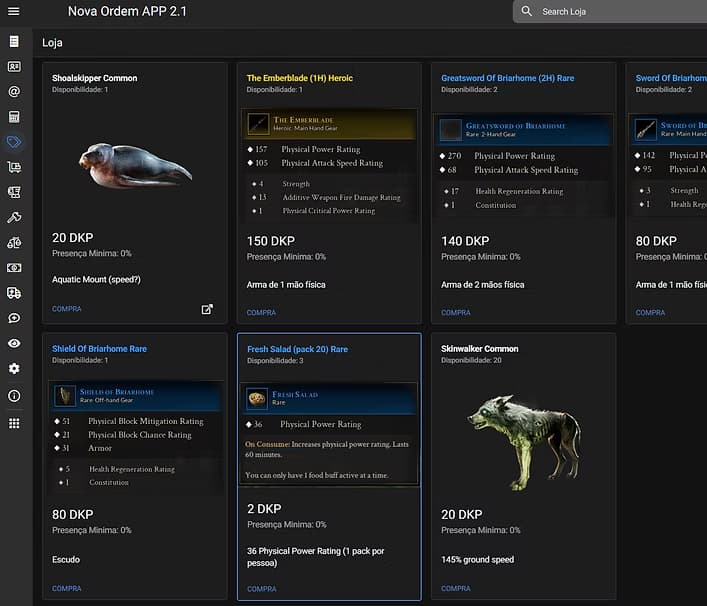
Task: Open the apps grid icon
Action: coord(14,423)
